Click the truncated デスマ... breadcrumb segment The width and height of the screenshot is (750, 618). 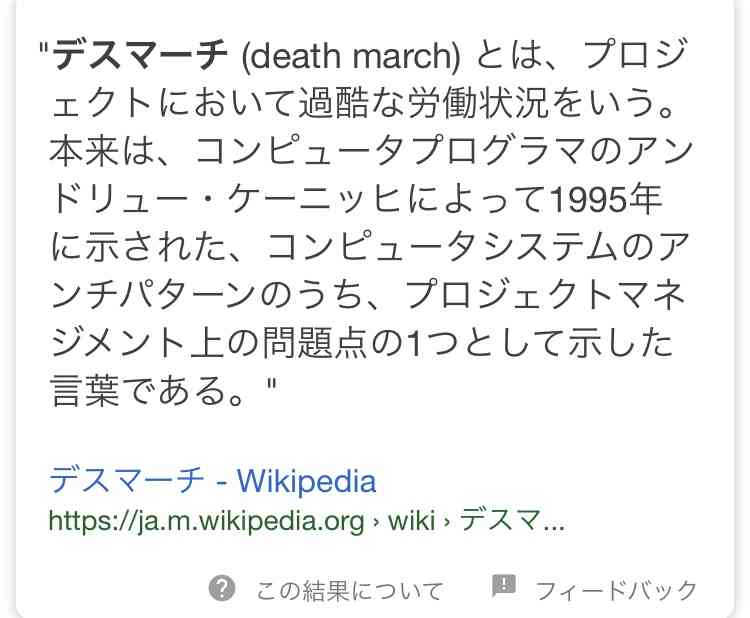point(512,520)
